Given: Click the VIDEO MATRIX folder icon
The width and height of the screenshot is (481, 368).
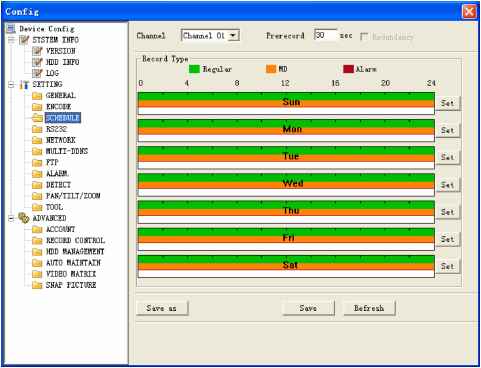Looking at the screenshot, I should point(37,274).
